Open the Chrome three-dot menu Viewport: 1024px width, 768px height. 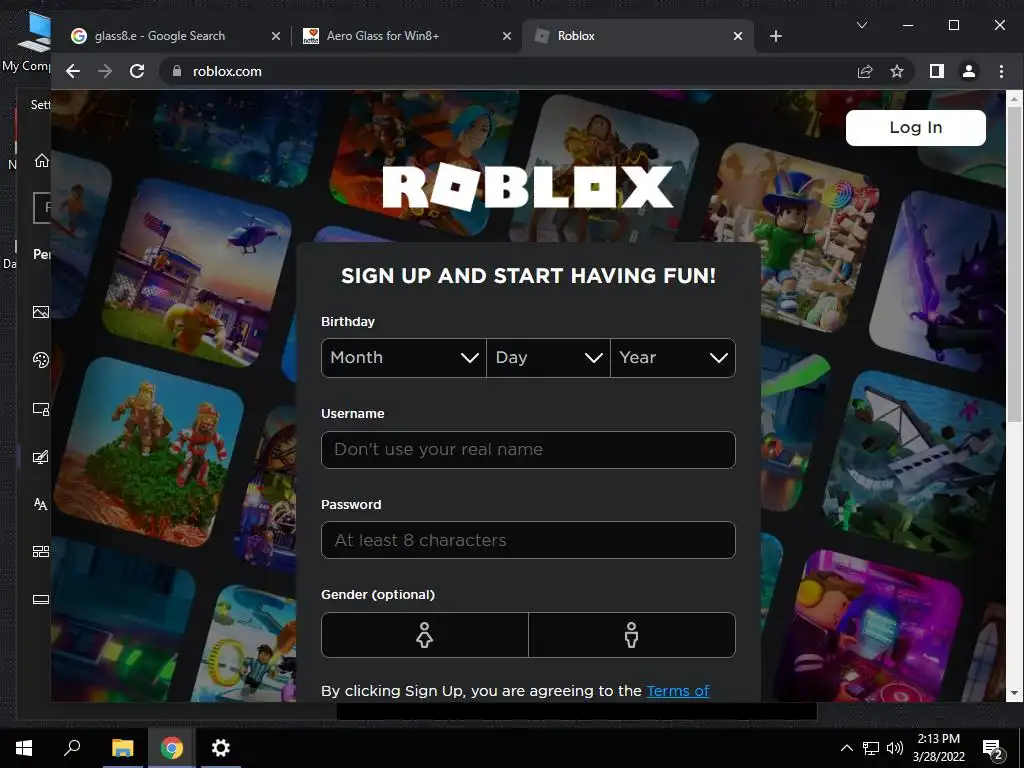pos(1001,71)
